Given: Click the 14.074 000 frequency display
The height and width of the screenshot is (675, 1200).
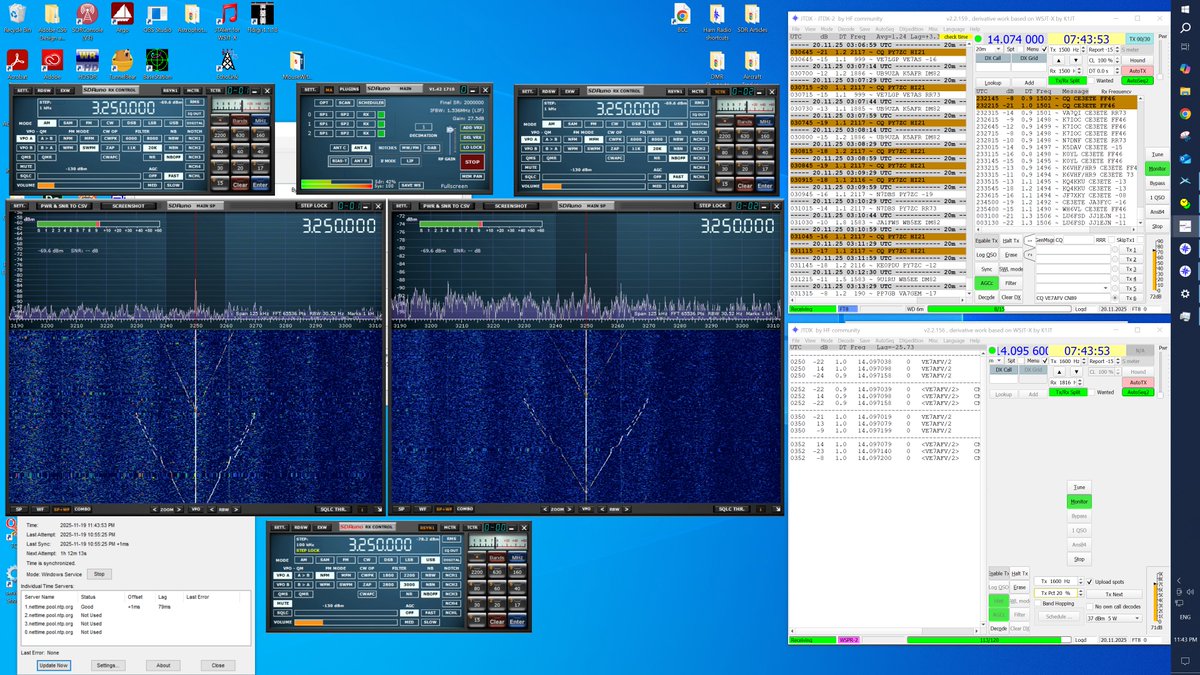Looking at the screenshot, I should (x=1016, y=39).
